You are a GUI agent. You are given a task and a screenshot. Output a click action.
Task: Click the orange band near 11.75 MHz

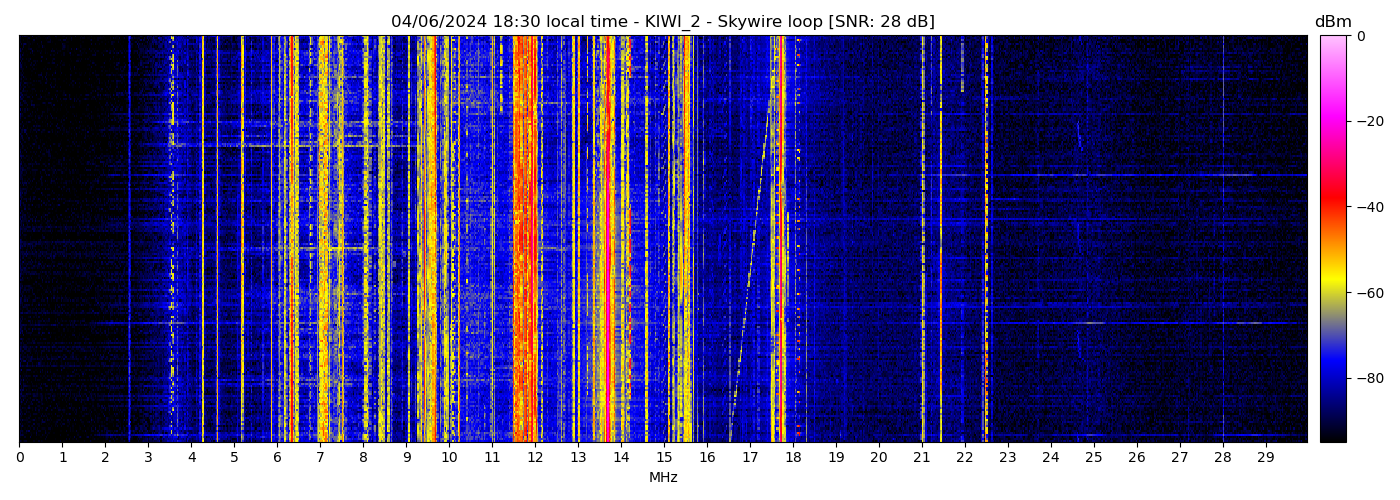pos(524,240)
